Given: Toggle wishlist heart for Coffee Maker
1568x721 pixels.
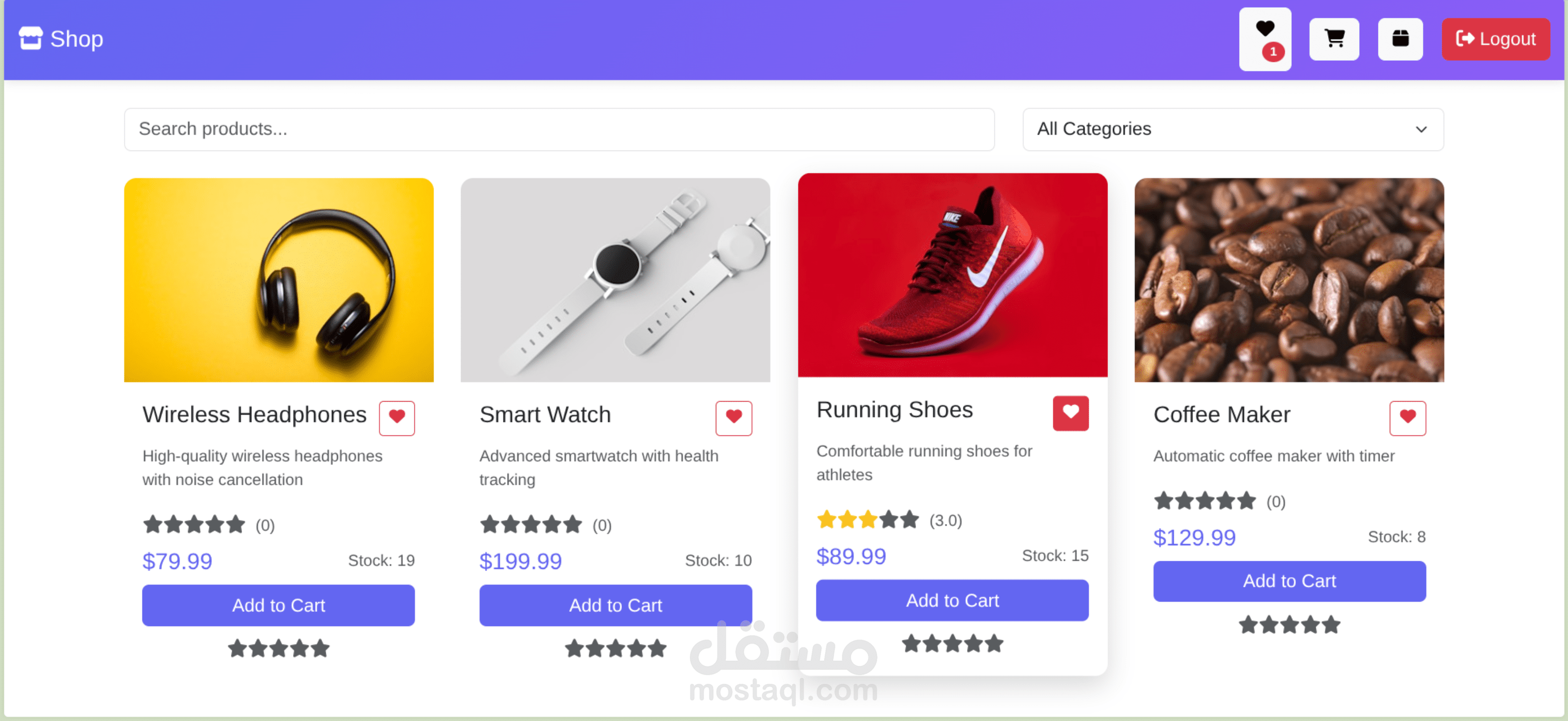Looking at the screenshot, I should point(1407,417).
